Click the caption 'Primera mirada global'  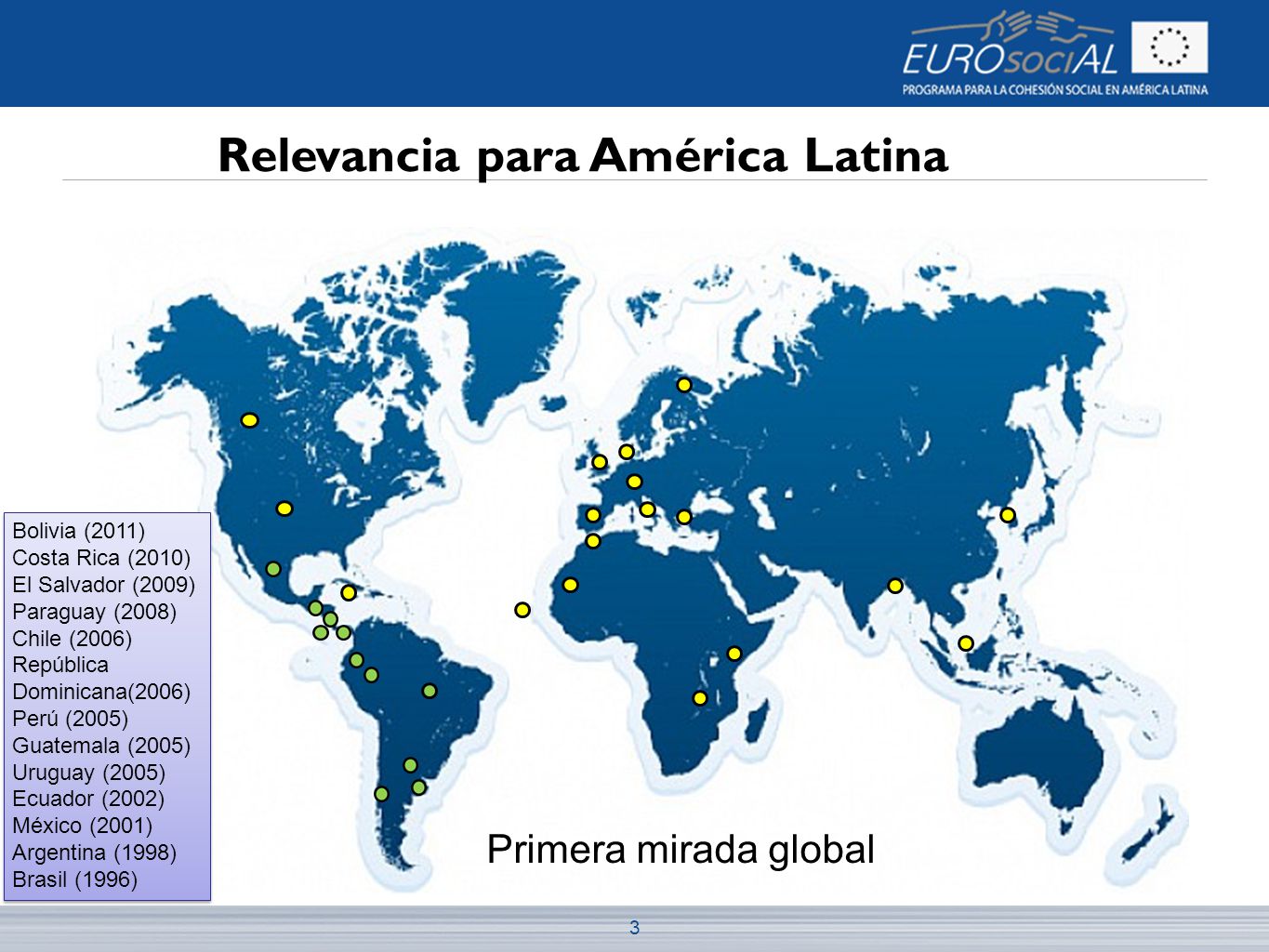pyautogui.click(x=681, y=849)
